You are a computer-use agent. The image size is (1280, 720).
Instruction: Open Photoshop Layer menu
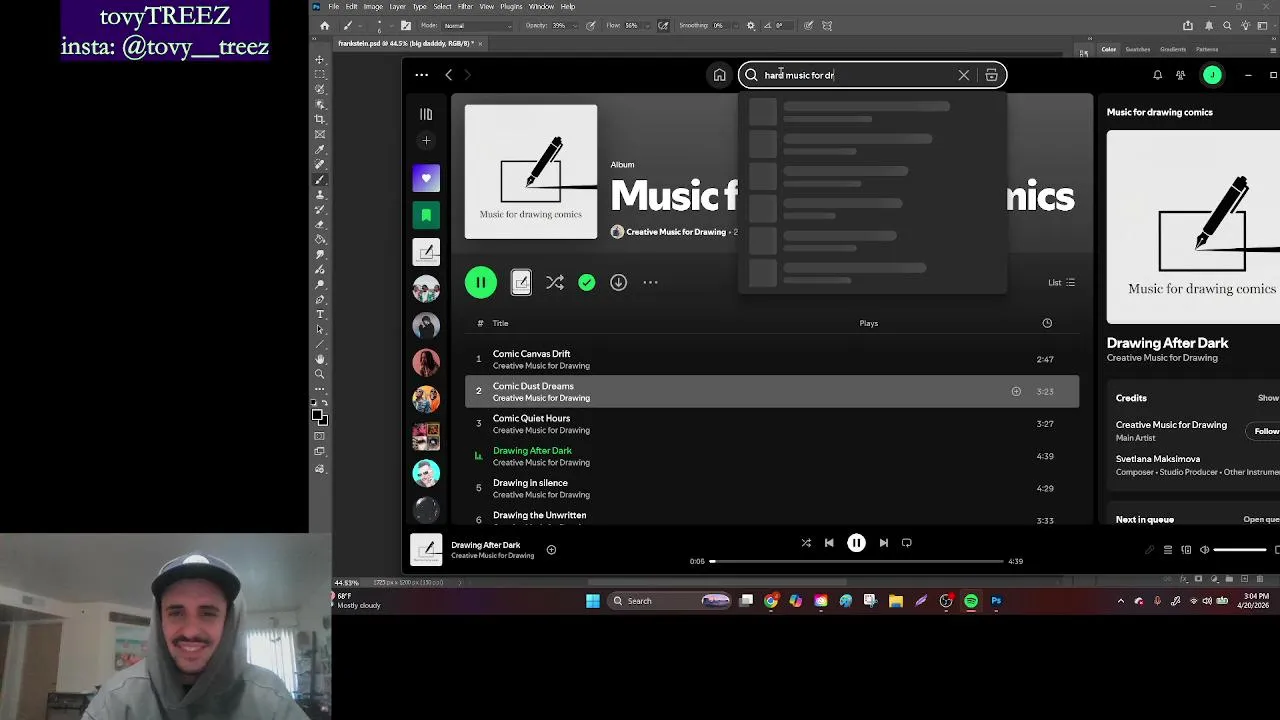(397, 6)
